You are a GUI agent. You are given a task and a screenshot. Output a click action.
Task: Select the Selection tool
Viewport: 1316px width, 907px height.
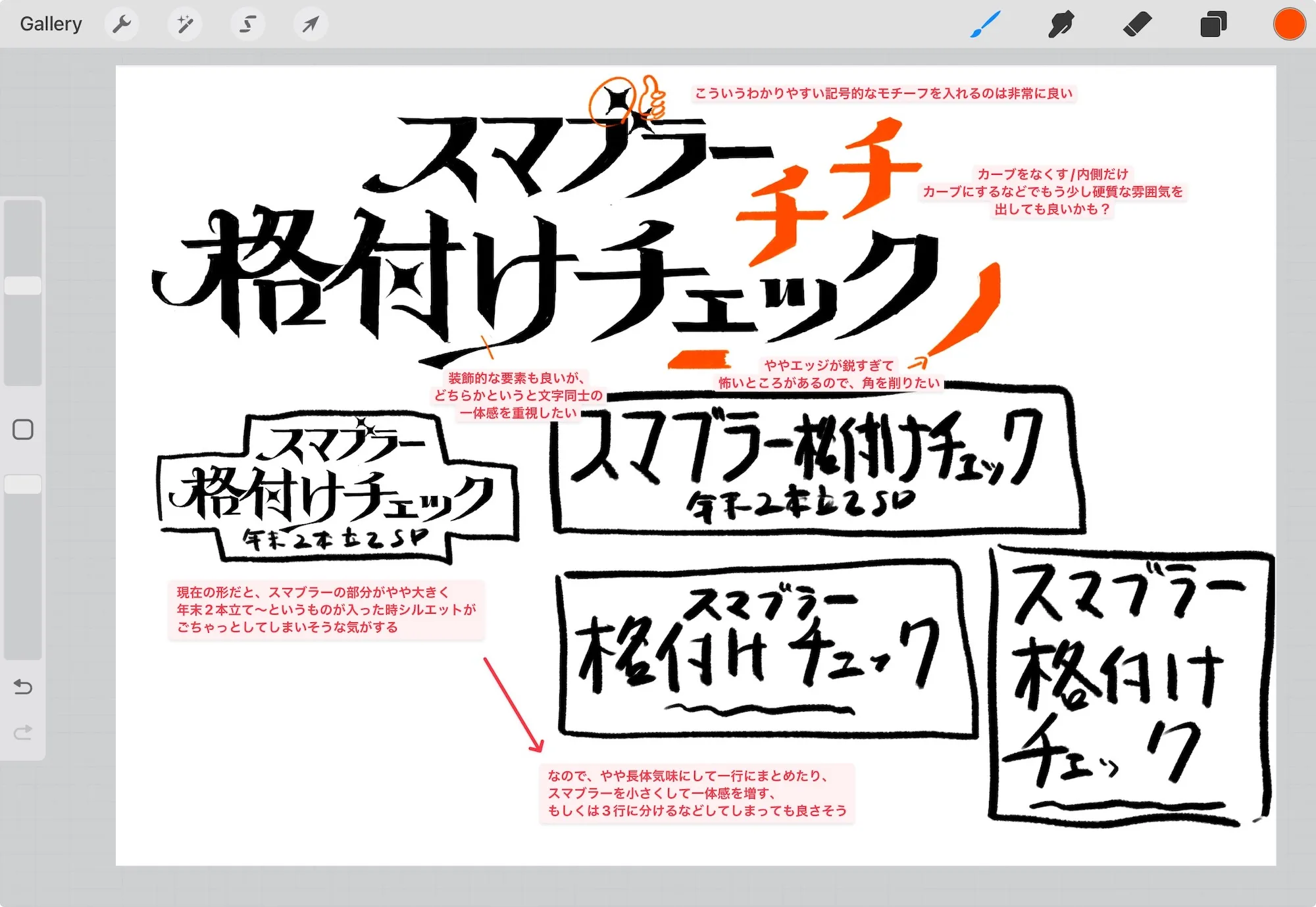pyautogui.click(x=248, y=24)
